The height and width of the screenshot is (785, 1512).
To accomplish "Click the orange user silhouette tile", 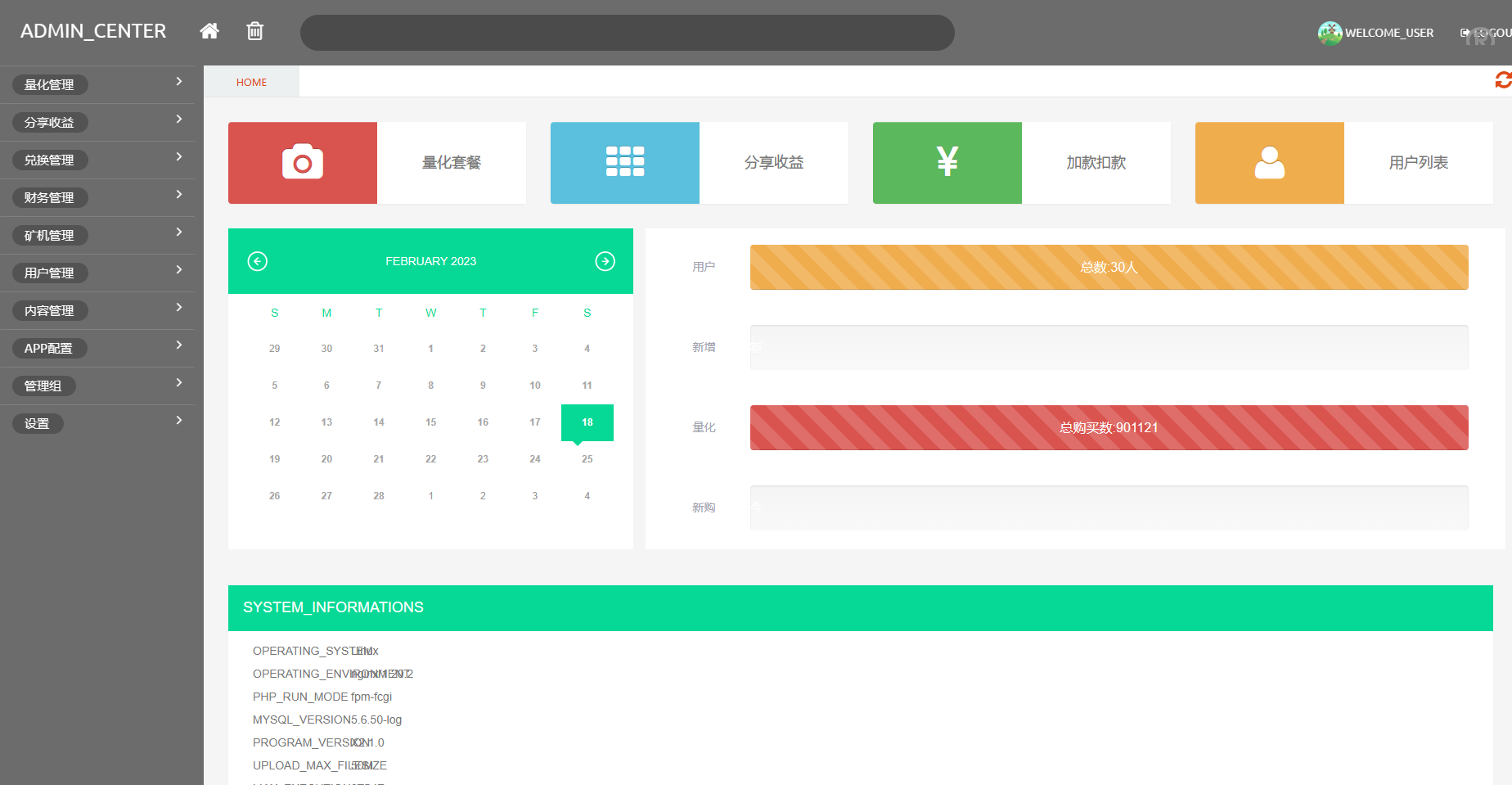I will (1270, 163).
